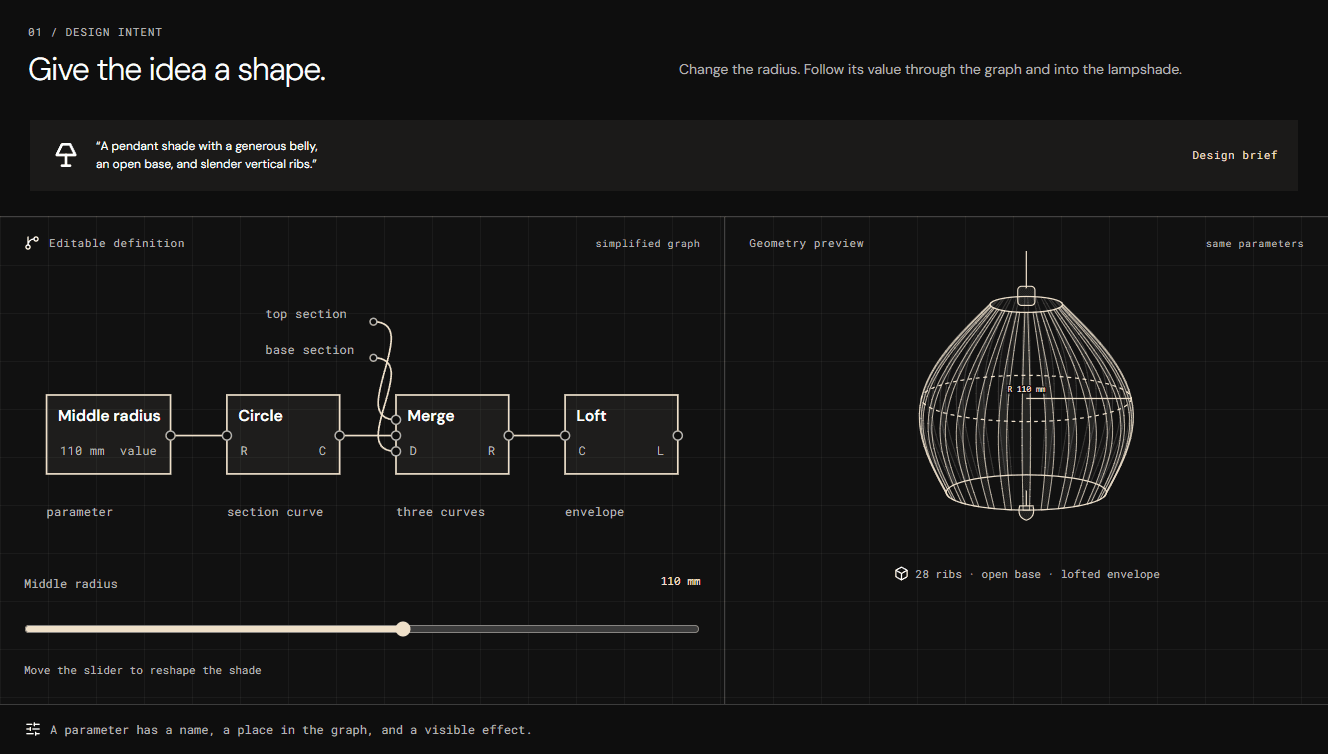Click the Merge node R output port

509,435
